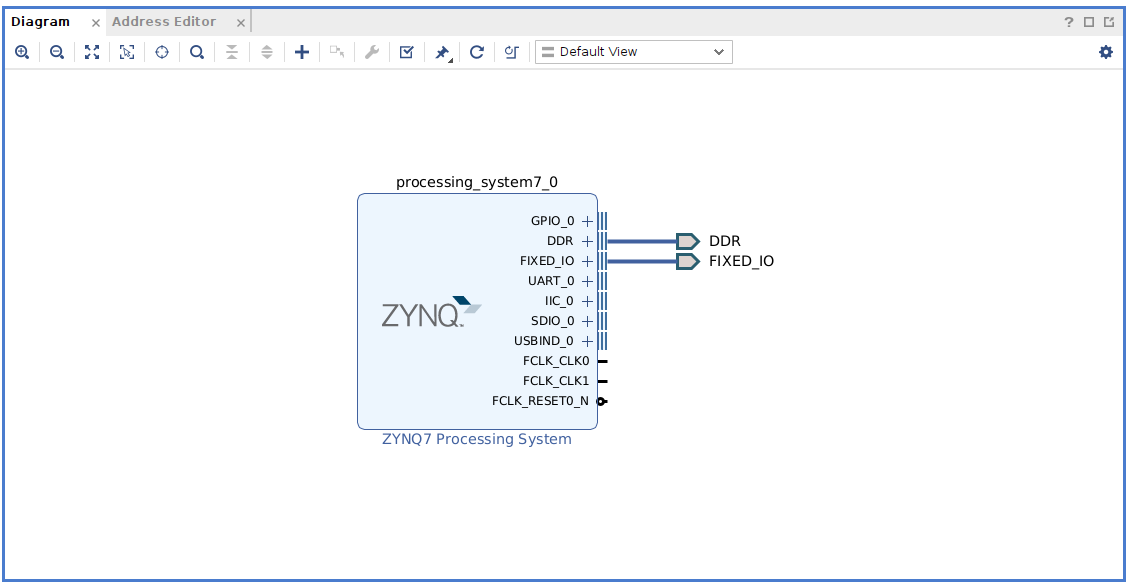Click the ZYNQ logo in the block
The width and height of the screenshot is (1128, 583).
click(x=431, y=312)
